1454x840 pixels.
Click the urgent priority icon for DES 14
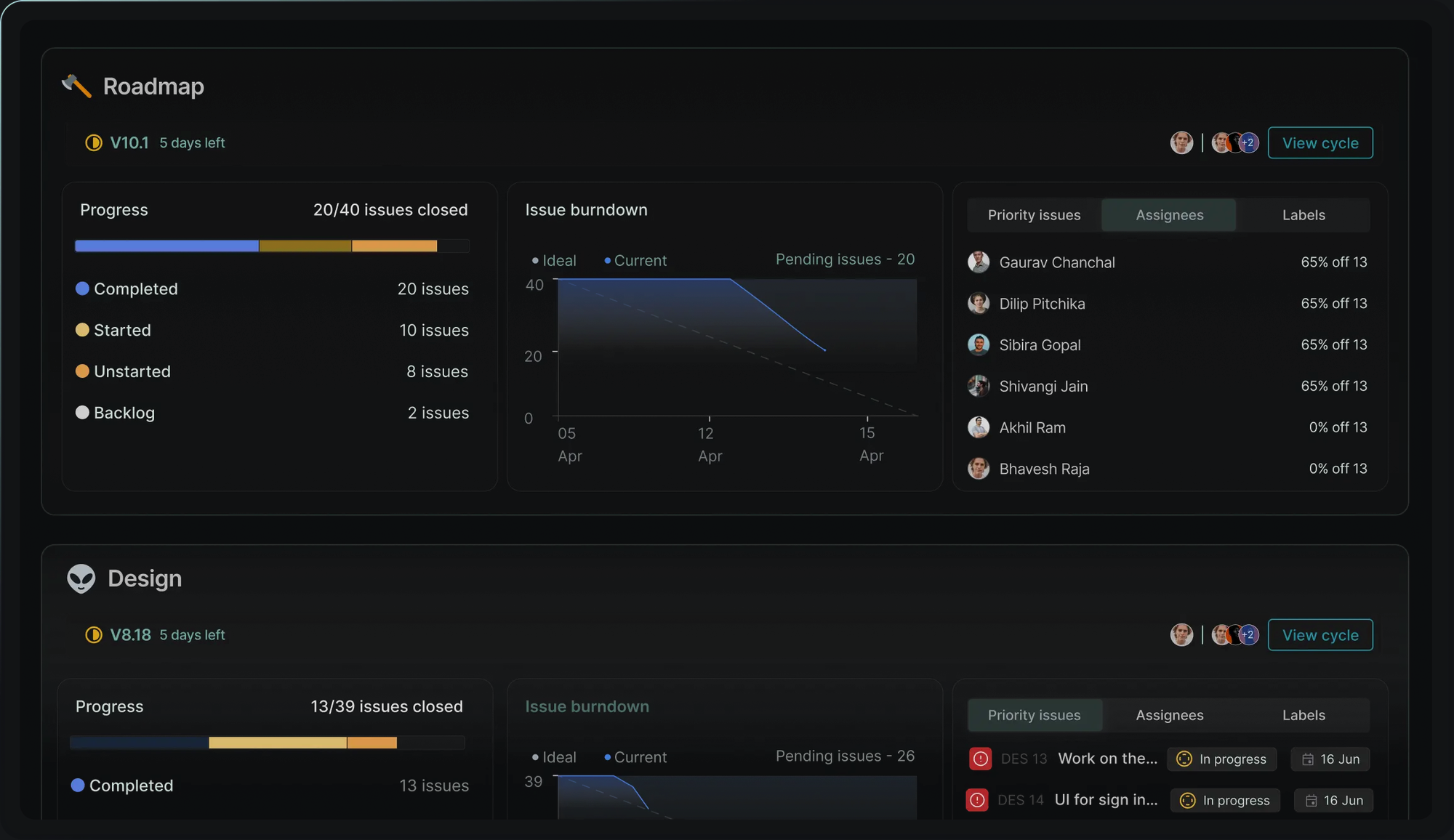coord(977,800)
